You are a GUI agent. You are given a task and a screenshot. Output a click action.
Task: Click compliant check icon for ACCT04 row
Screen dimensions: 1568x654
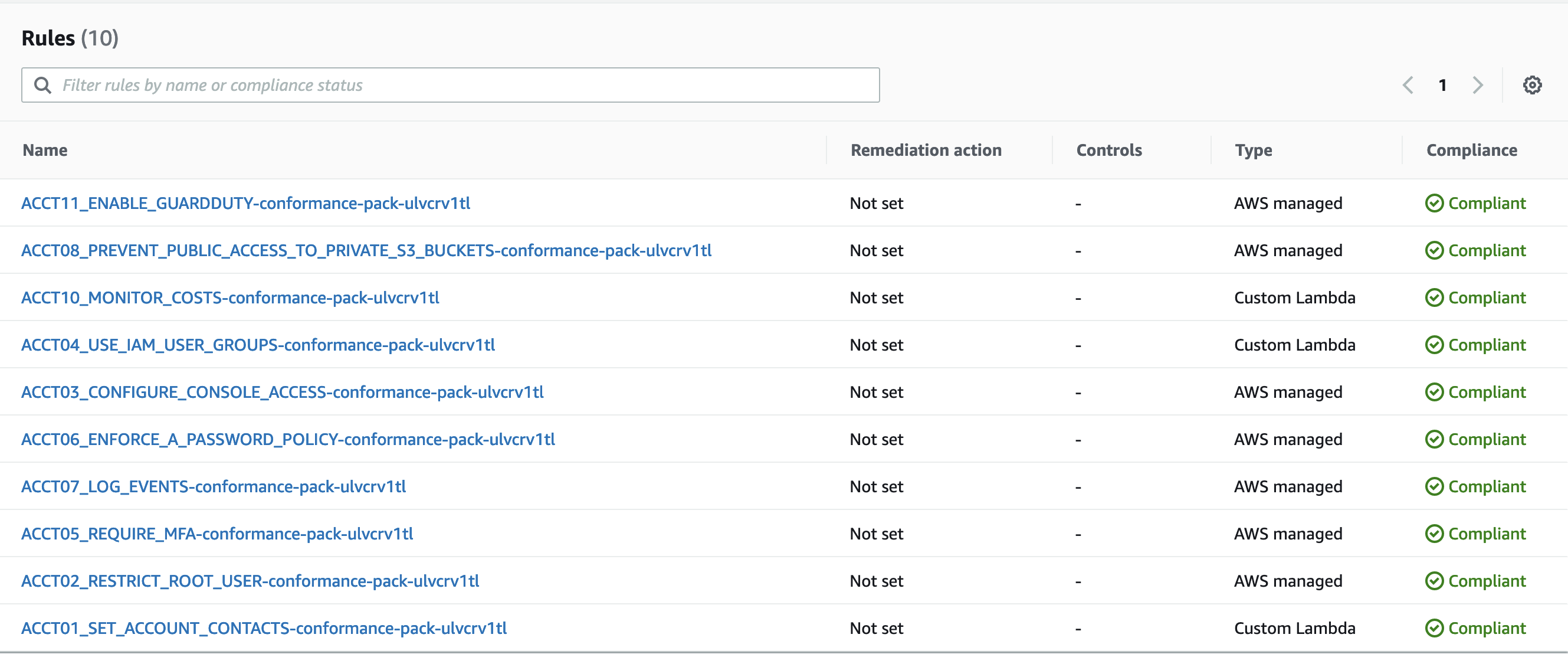(1434, 345)
